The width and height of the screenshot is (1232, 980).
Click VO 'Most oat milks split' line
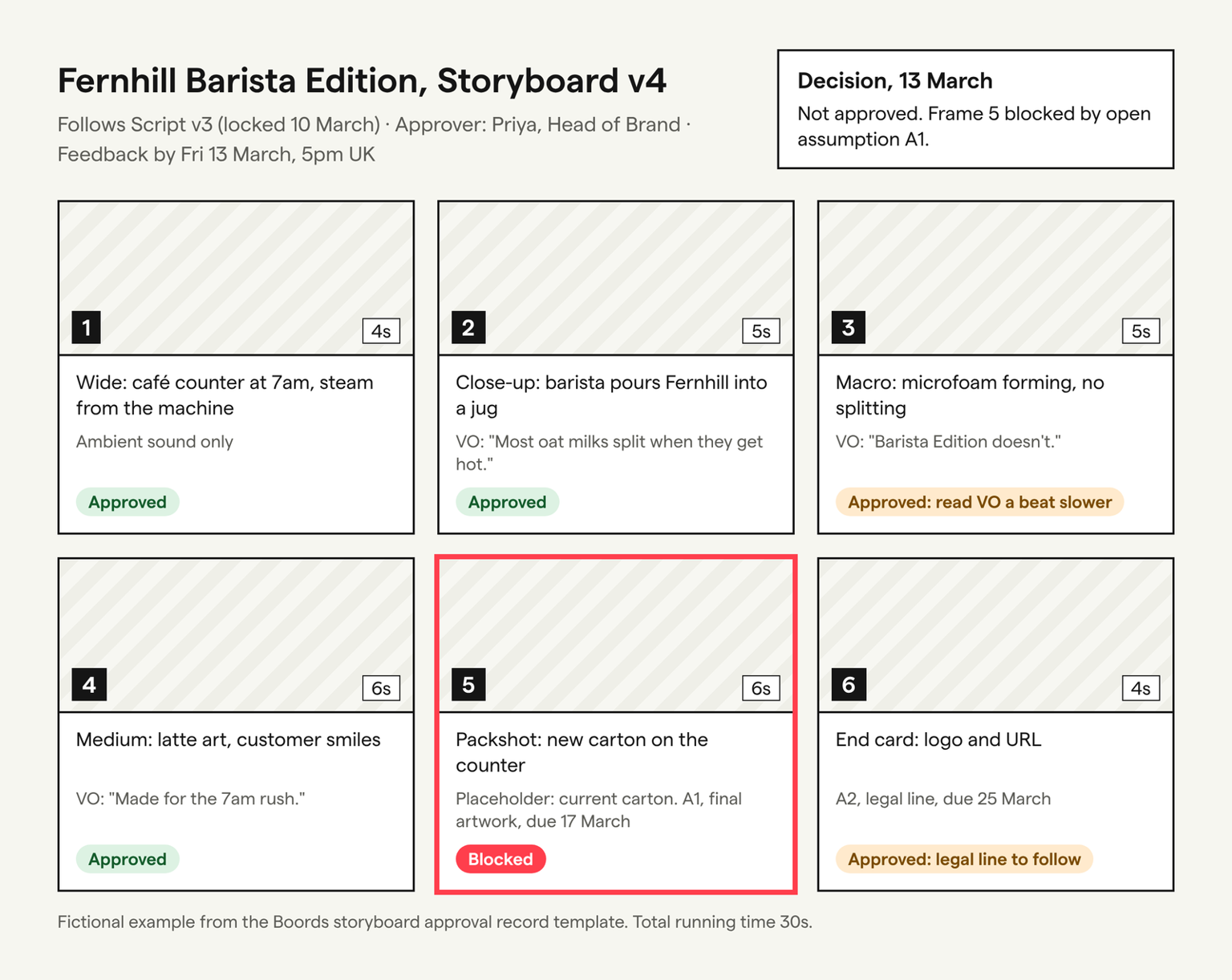pyautogui.click(x=609, y=452)
